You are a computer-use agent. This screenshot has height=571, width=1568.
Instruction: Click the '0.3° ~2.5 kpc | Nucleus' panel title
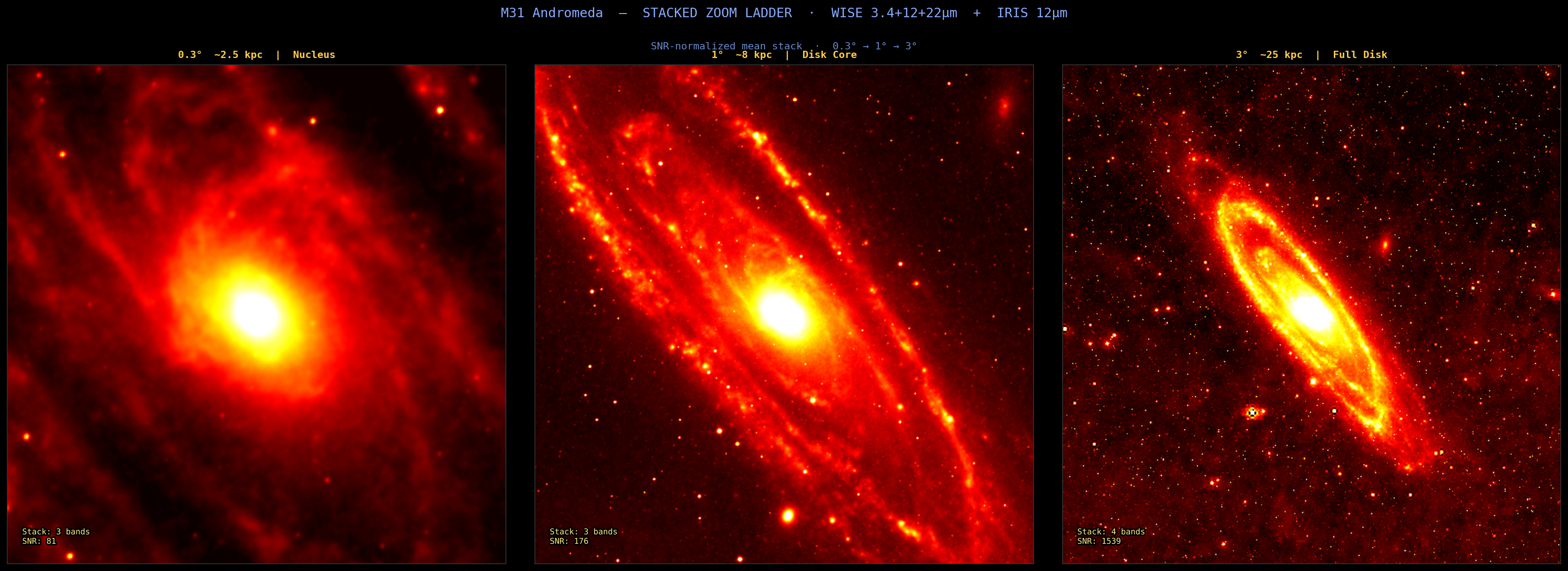256,55
